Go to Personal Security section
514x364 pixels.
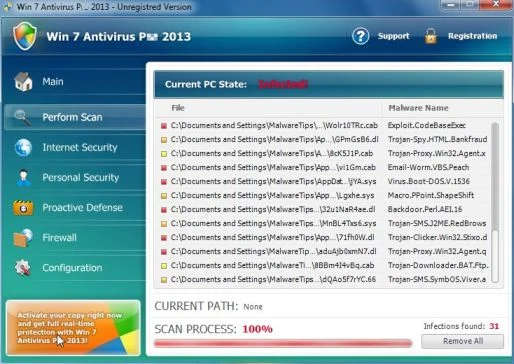[x=75, y=177]
